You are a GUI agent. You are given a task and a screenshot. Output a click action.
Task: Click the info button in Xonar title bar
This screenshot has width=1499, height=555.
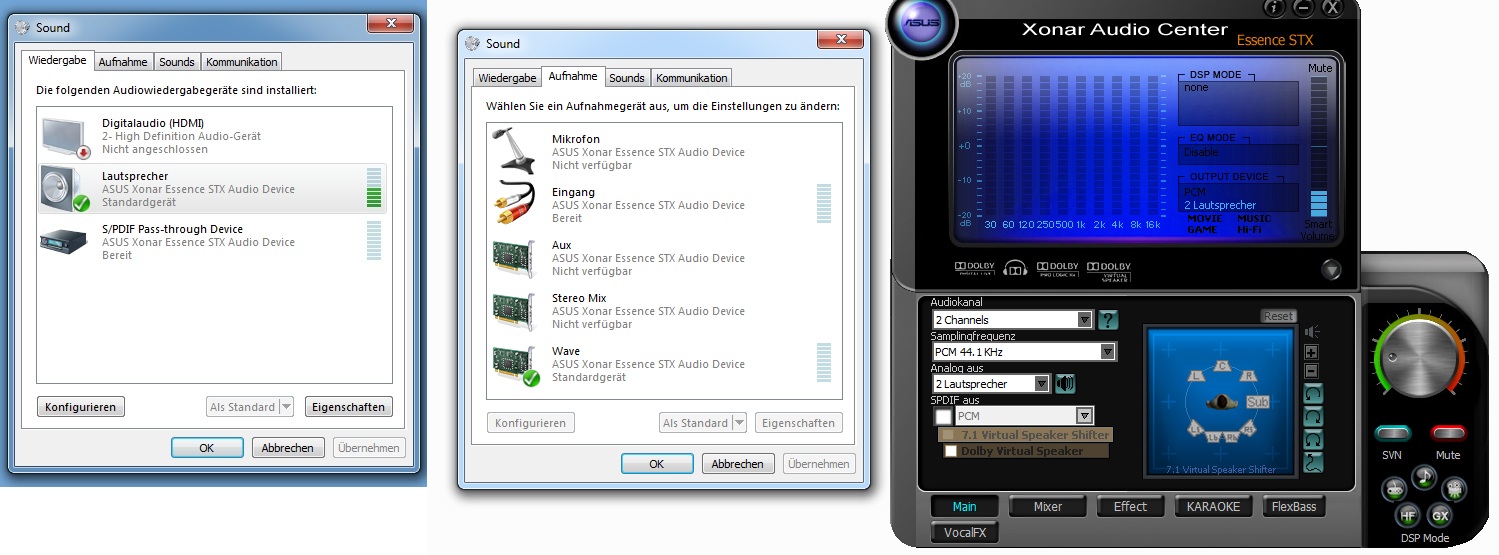click(1274, 7)
